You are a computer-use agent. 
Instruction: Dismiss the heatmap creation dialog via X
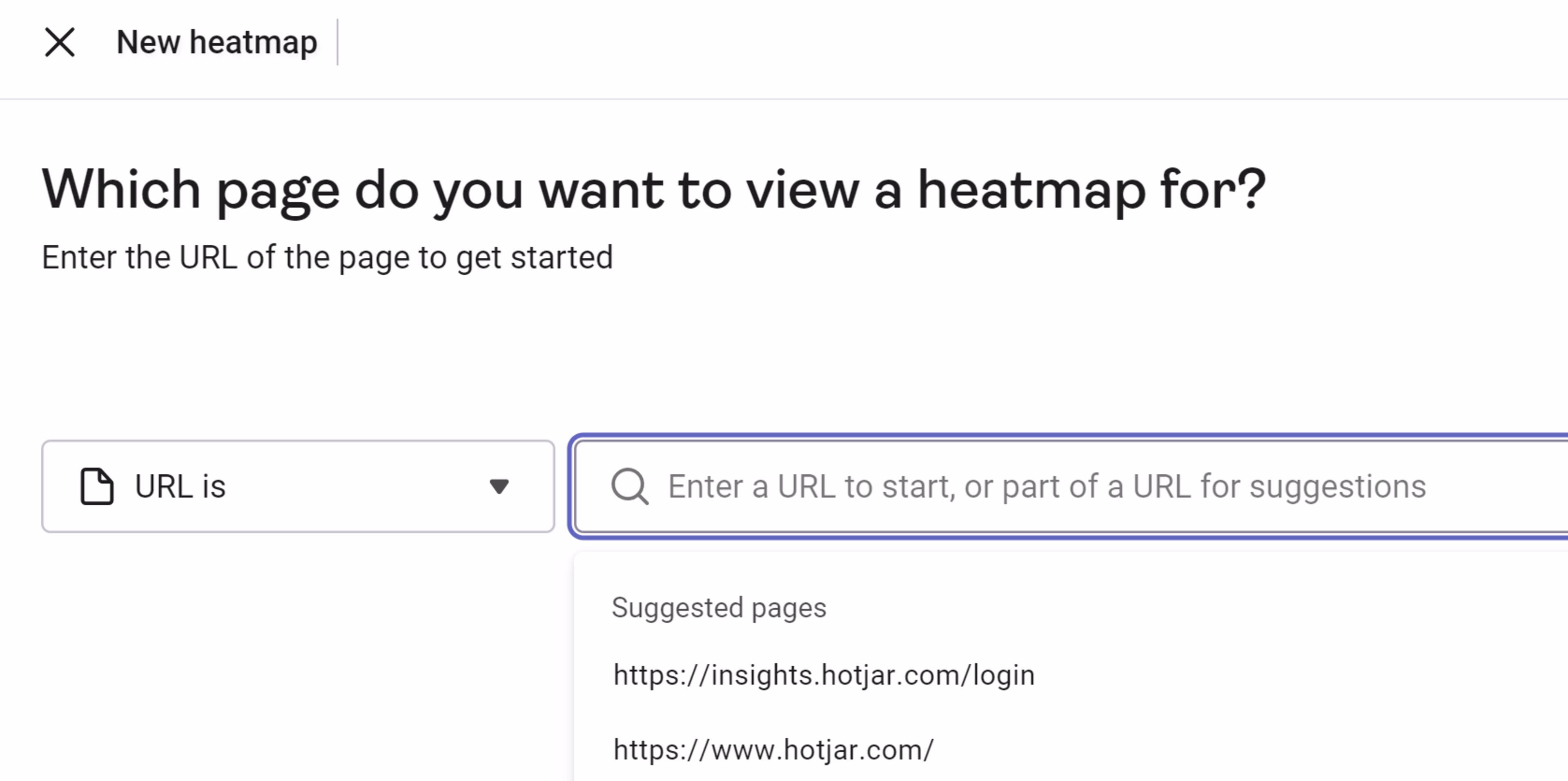pyautogui.click(x=60, y=42)
